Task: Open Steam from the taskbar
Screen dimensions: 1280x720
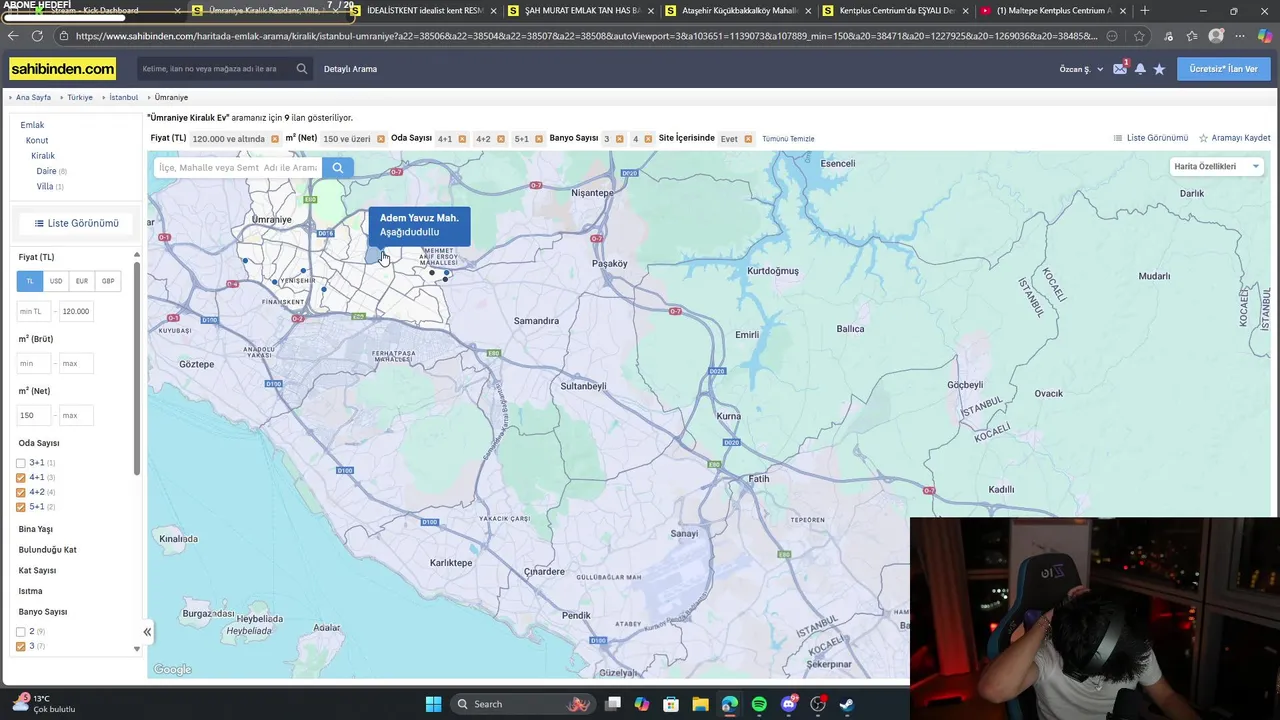Action: coord(846,704)
